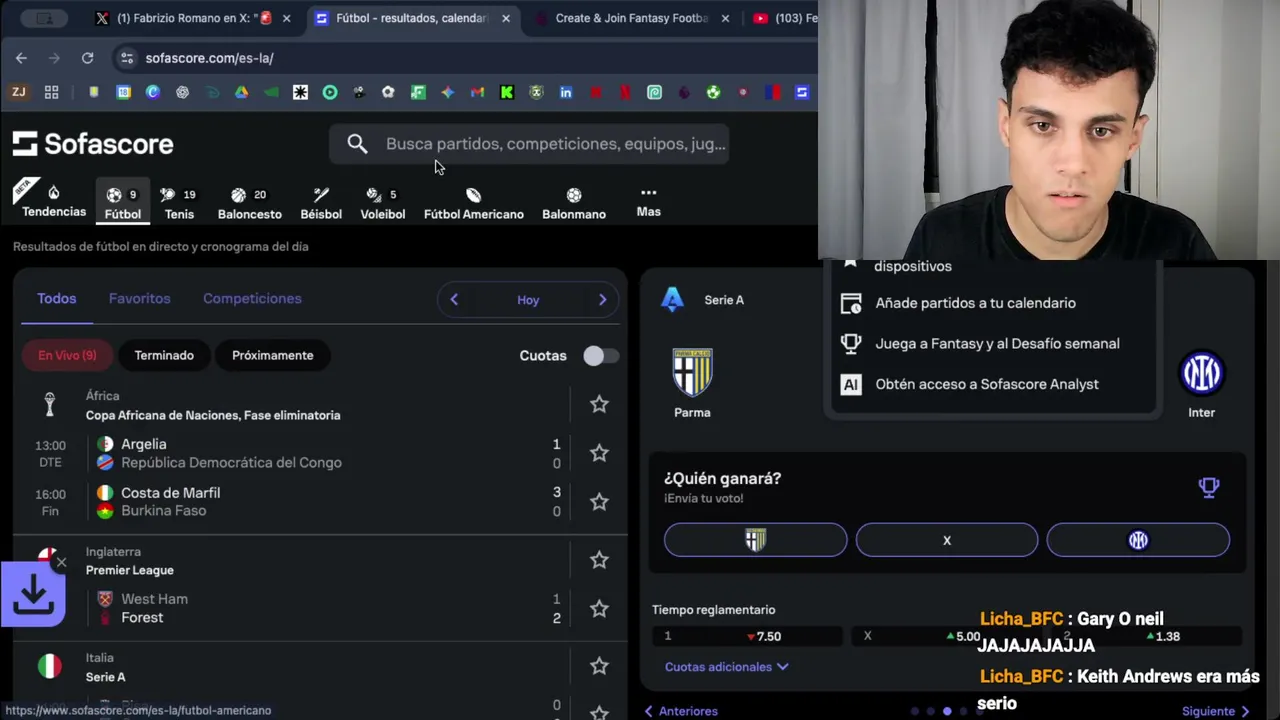Viewport: 1280px width, 720px height.
Task: Click Obtén acceso a Sofascore Analyst
Action: pyautogui.click(x=987, y=384)
